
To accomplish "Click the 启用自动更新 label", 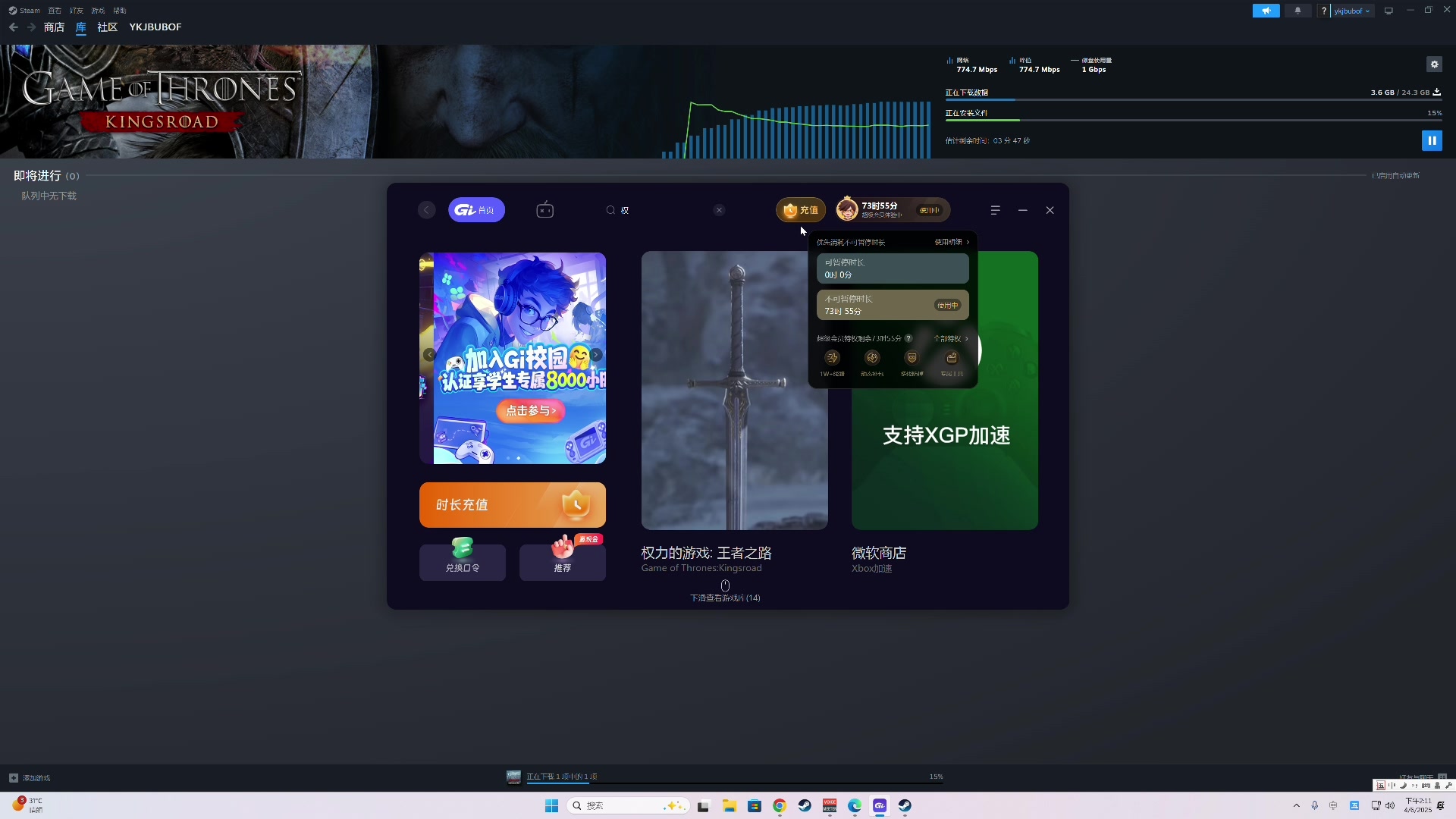I will point(1398,175).
